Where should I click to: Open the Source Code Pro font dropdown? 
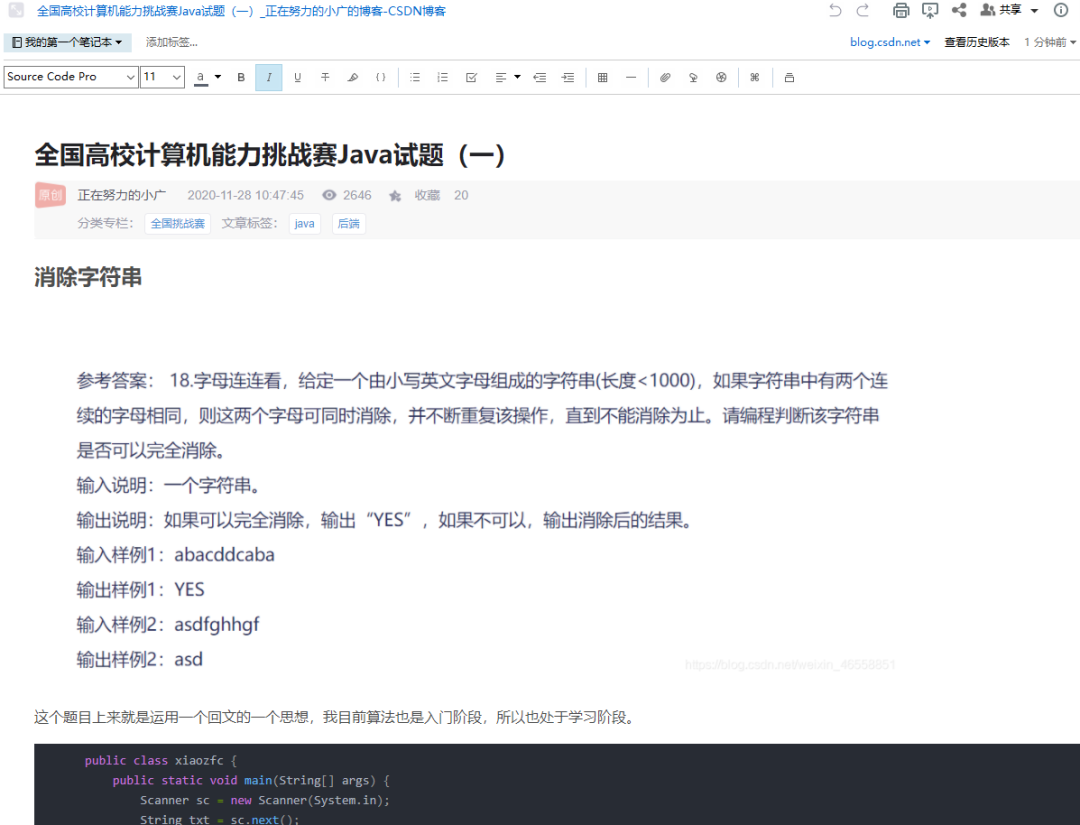point(71,77)
